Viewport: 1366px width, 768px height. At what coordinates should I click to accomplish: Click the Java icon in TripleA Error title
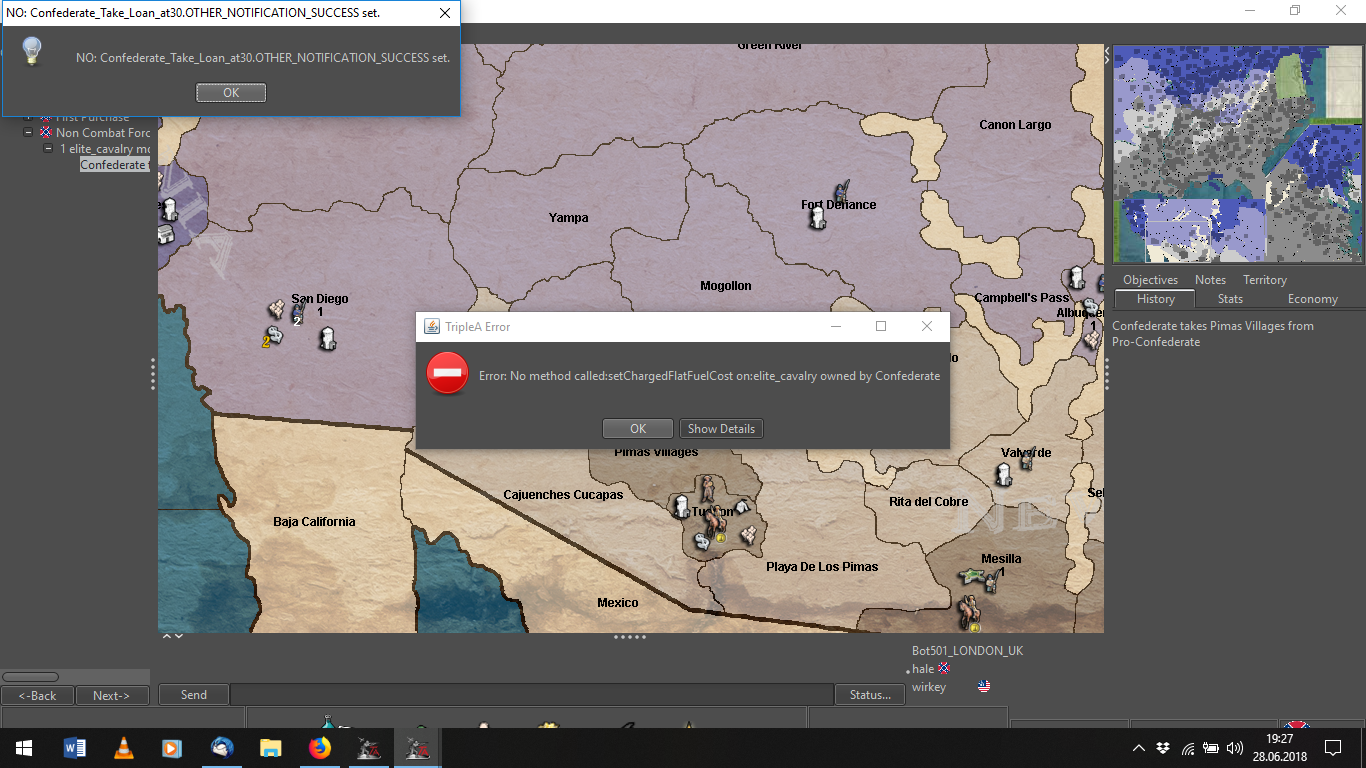tap(432, 327)
